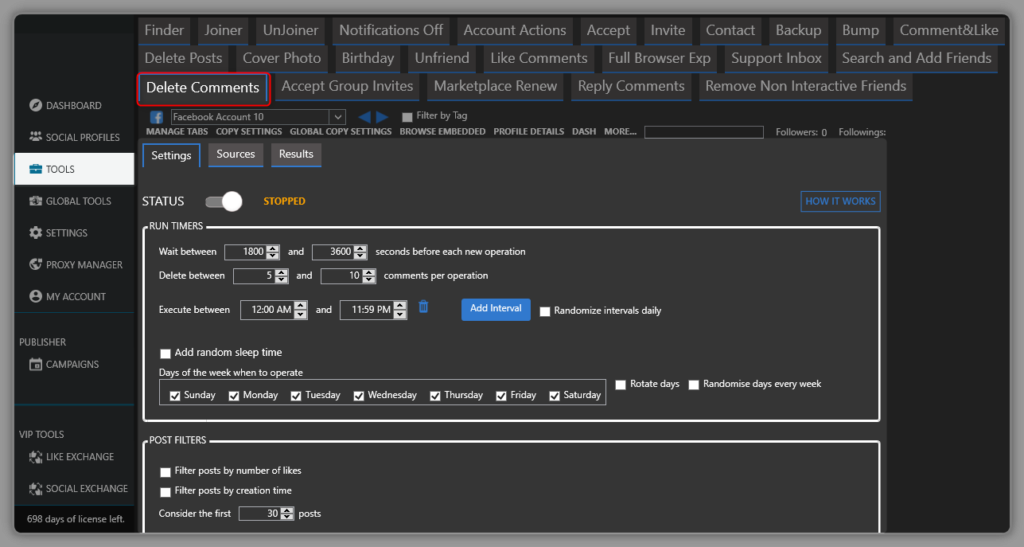The image size is (1024, 547).
Task: Click GLOBAL COPY SETTINGS link
Action: 340,131
